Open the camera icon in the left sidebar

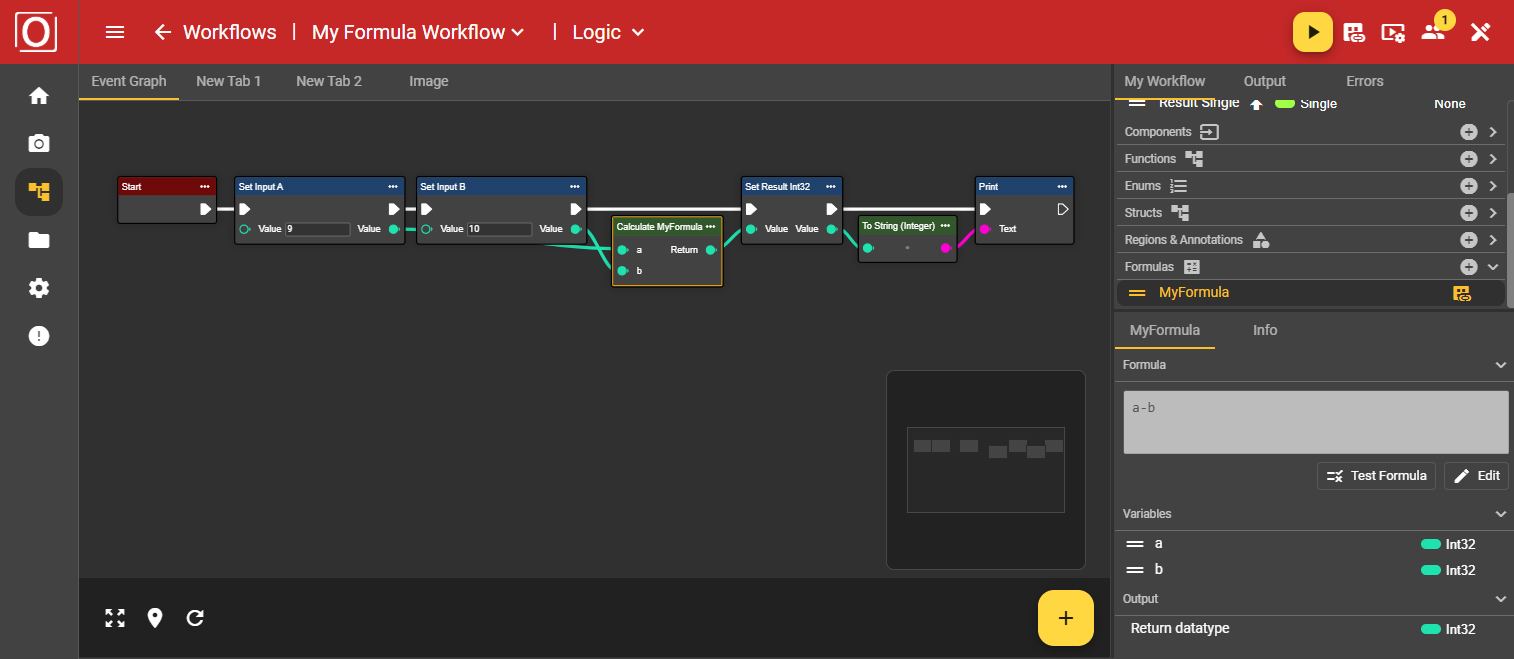pos(39,143)
